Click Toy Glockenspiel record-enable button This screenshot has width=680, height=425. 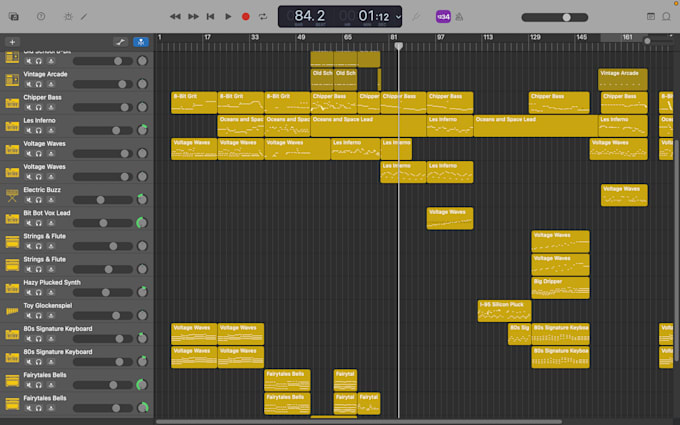[51, 316]
